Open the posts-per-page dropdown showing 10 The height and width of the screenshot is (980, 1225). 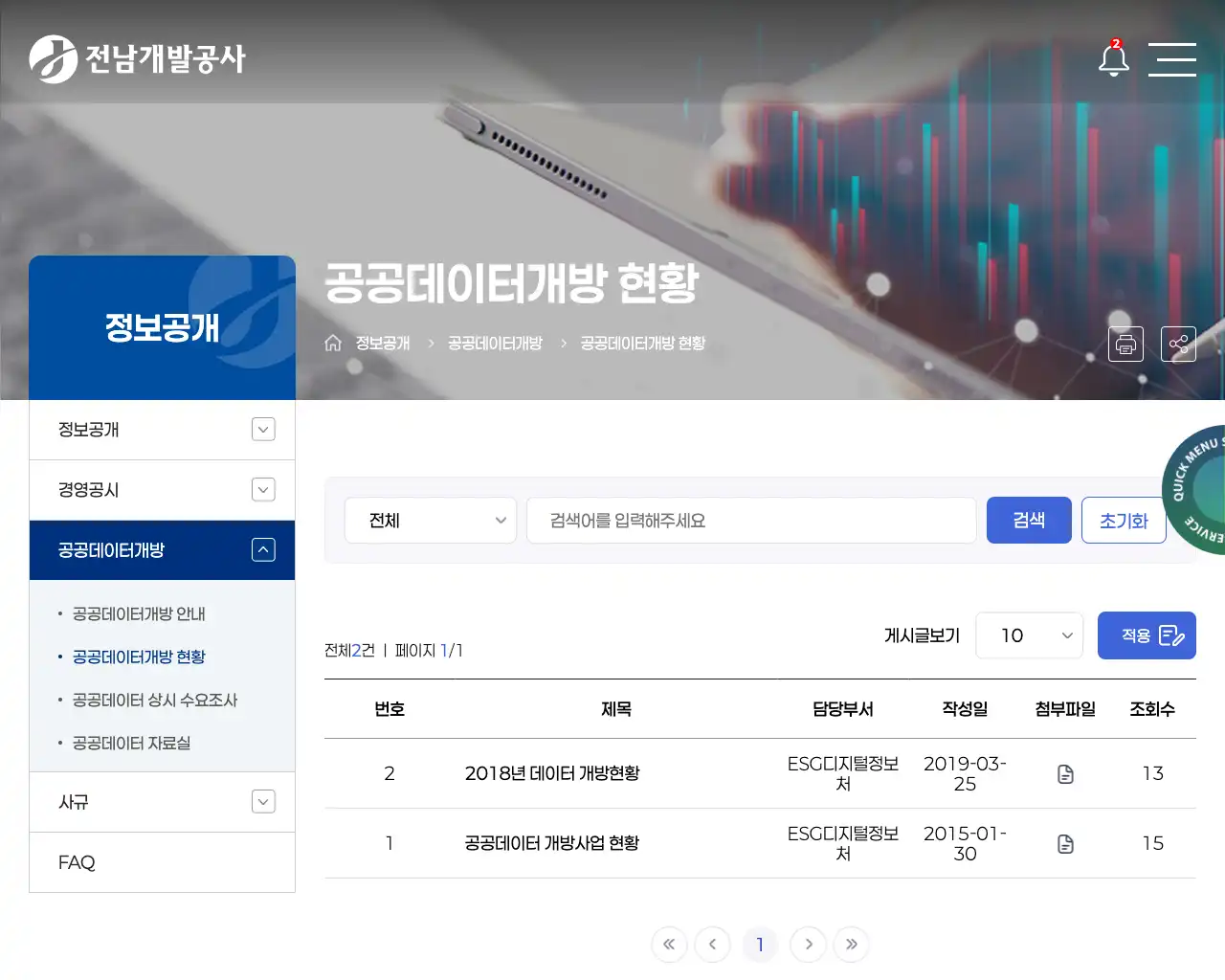pos(1029,635)
